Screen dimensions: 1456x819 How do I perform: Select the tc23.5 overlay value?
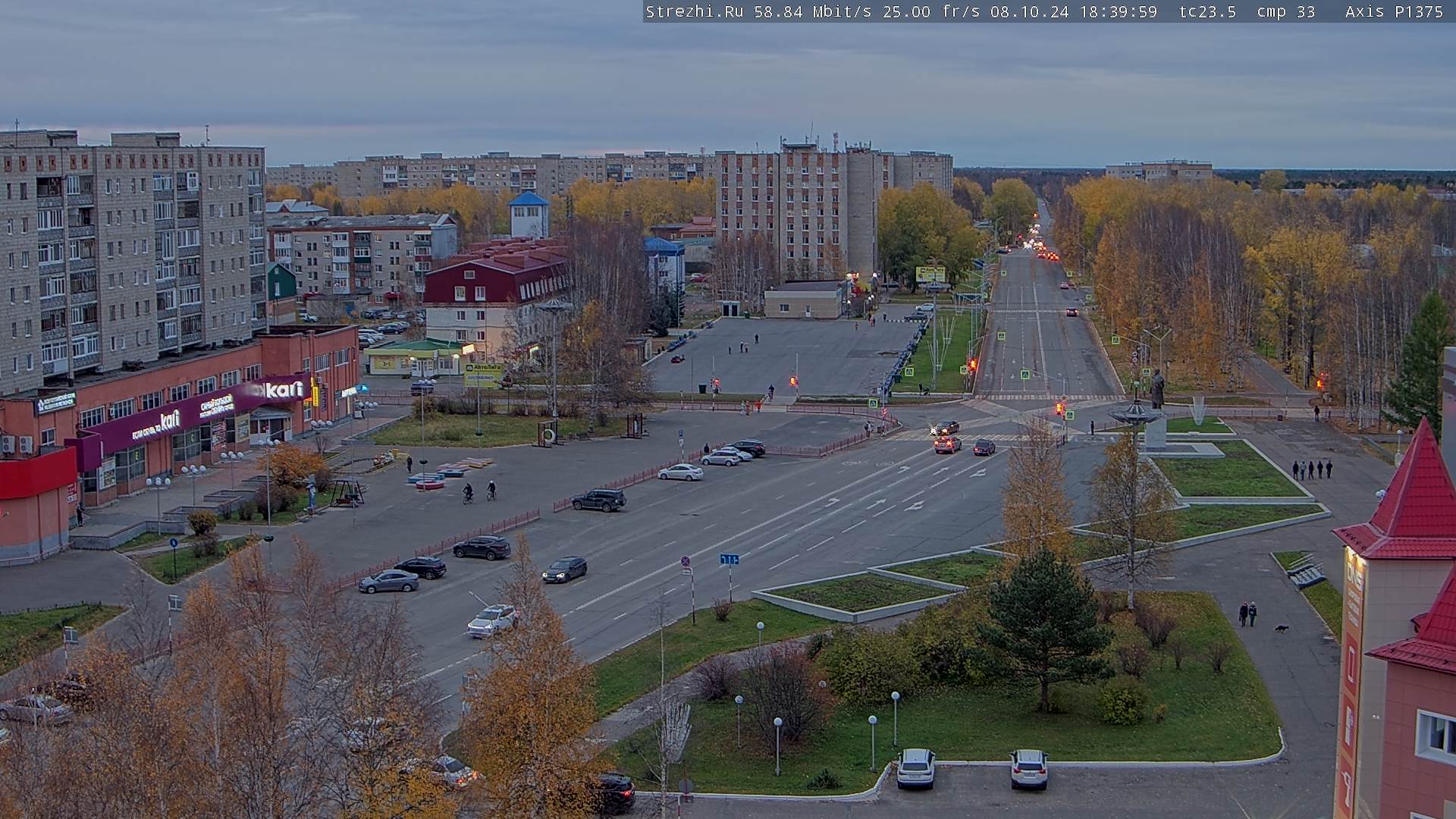(x=1207, y=11)
